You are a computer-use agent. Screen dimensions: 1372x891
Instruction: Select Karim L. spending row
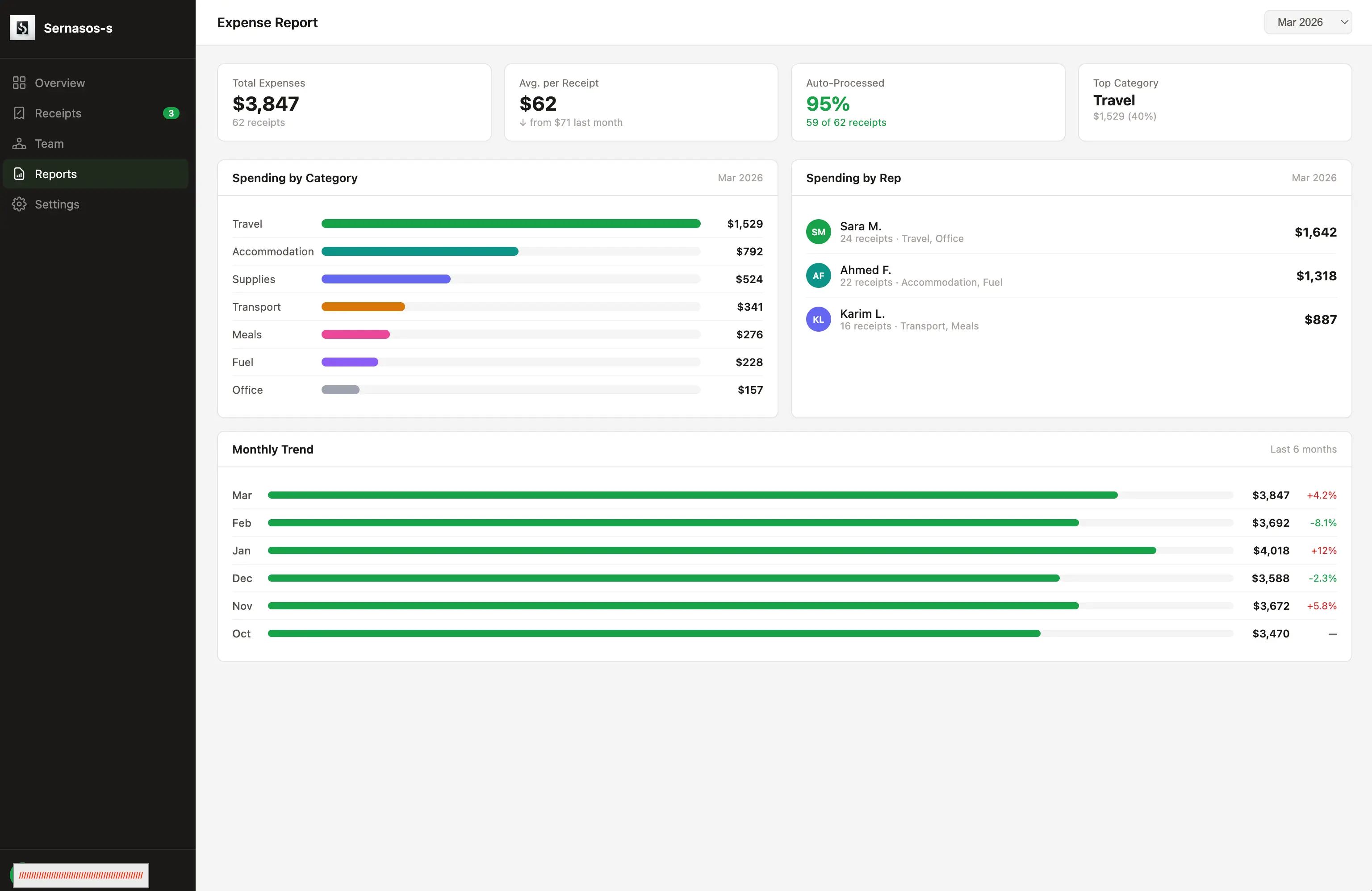tap(1071, 319)
